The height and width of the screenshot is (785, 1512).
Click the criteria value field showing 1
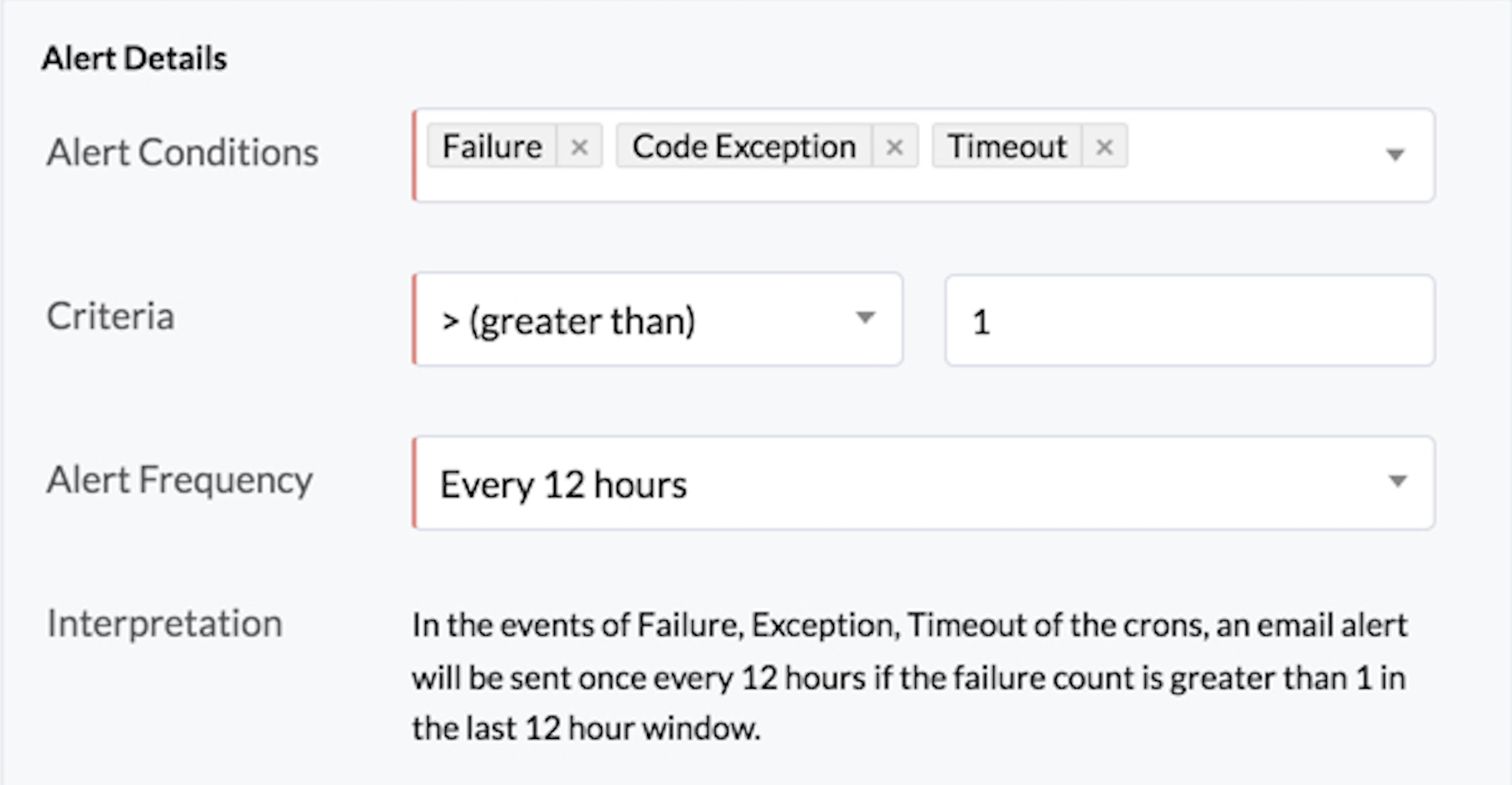click(1190, 318)
